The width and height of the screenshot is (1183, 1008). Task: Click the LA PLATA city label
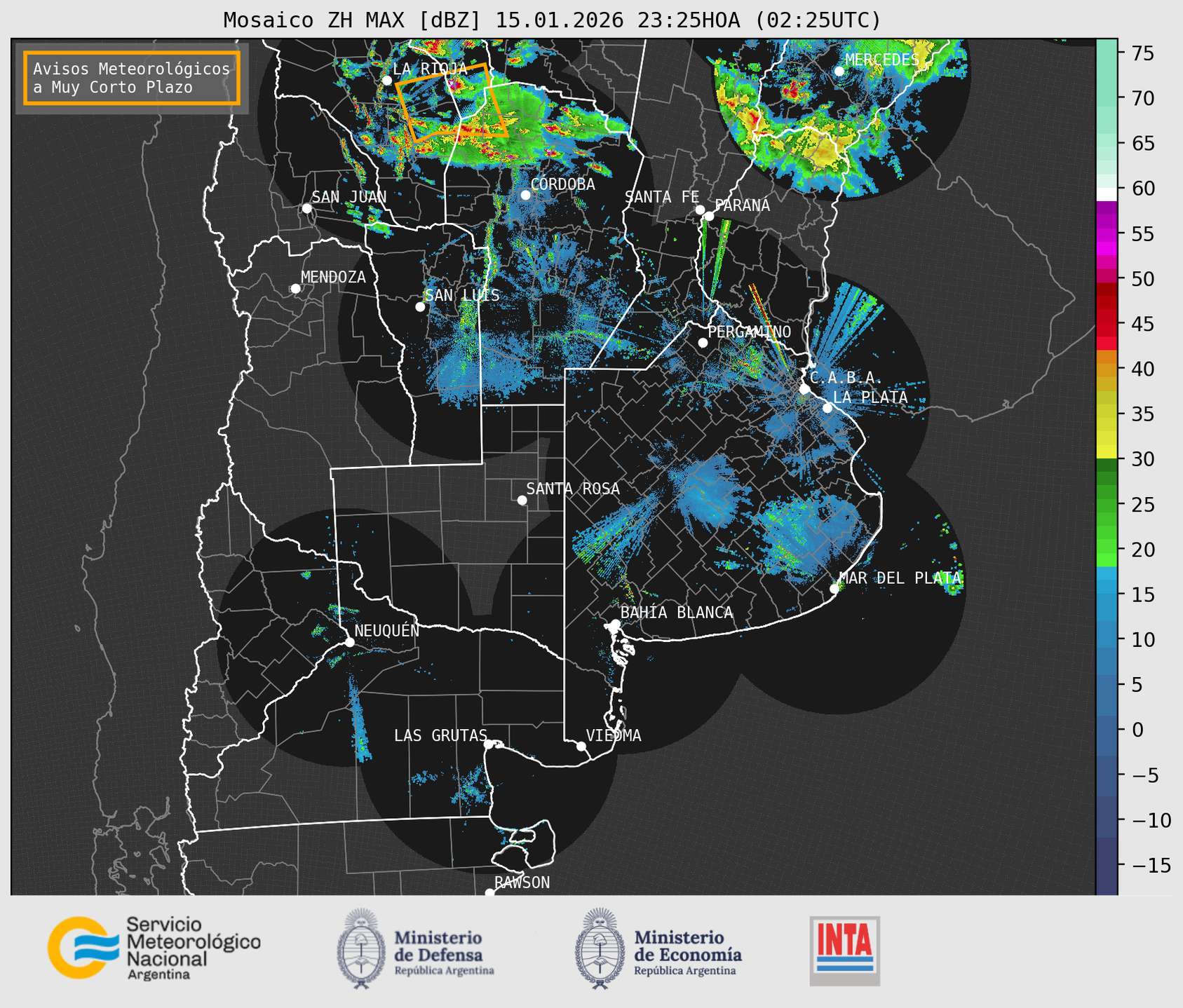[x=870, y=397]
